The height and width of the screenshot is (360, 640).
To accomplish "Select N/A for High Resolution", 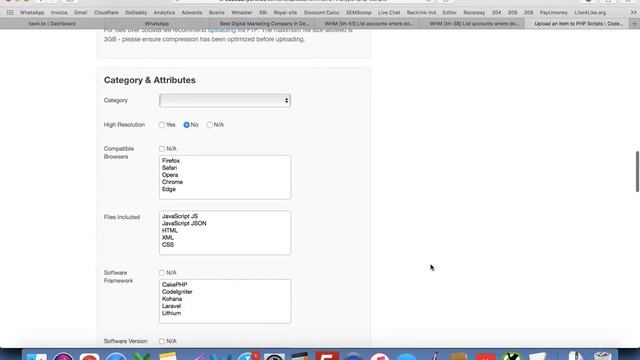I will coord(209,125).
